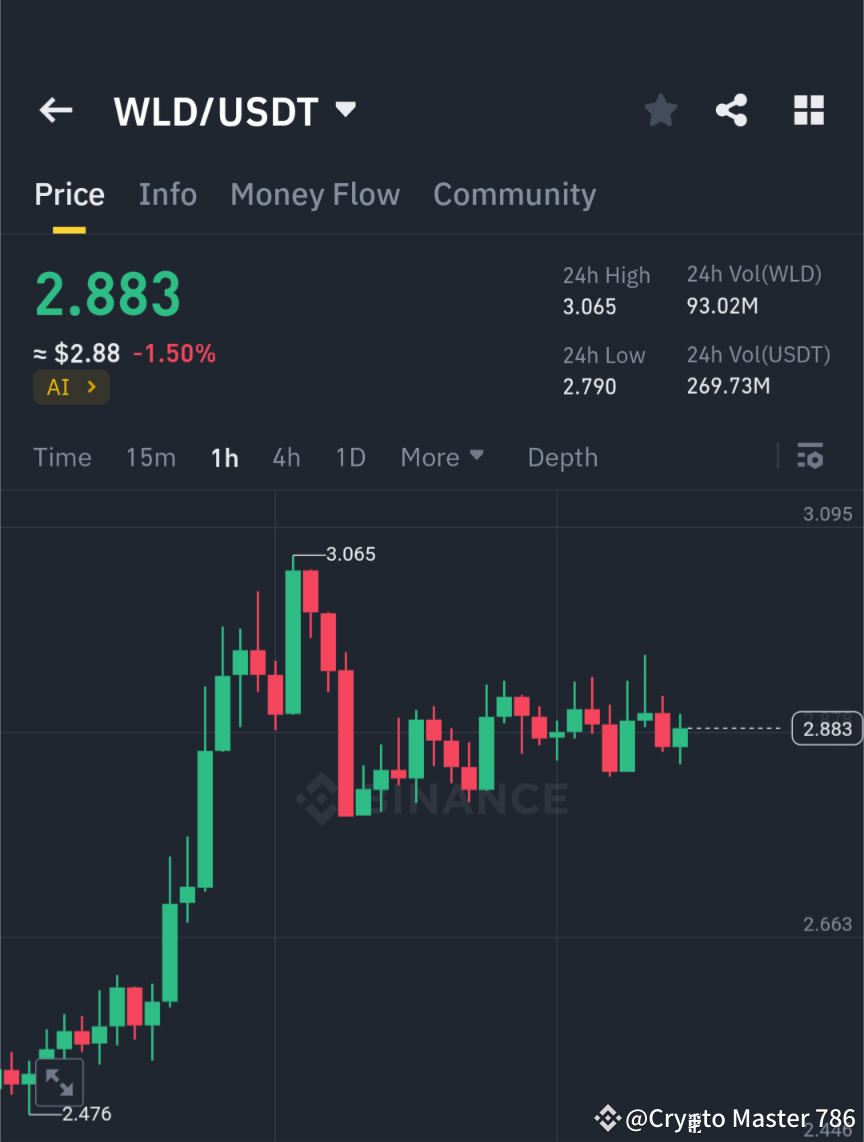Switch to the Money Flow tab

click(315, 194)
